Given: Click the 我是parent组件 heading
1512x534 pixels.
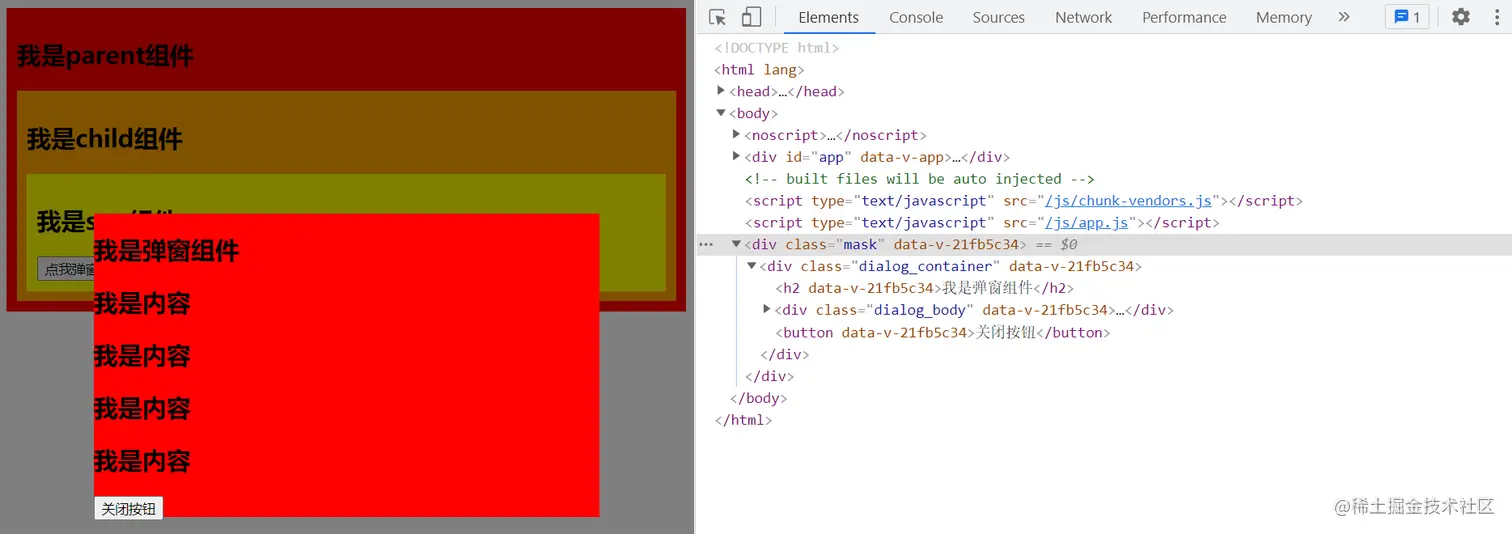Looking at the screenshot, I should [105, 56].
